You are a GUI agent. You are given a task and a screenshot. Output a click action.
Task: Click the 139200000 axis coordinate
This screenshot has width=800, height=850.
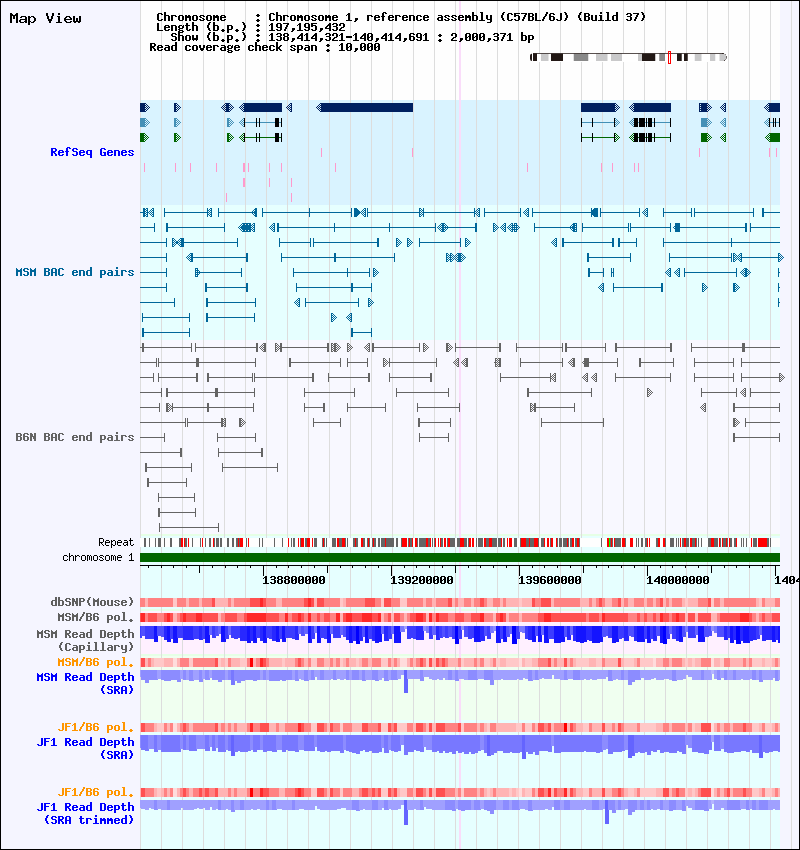(x=422, y=580)
